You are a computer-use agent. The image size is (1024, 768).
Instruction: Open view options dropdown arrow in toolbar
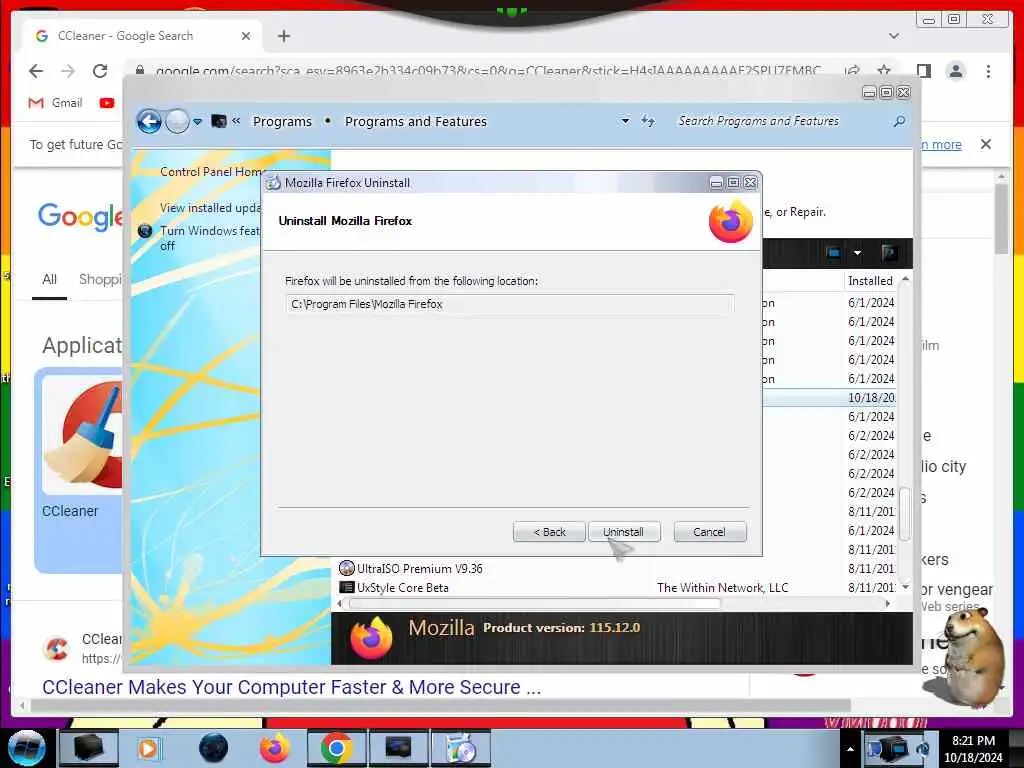click(857, 253)
